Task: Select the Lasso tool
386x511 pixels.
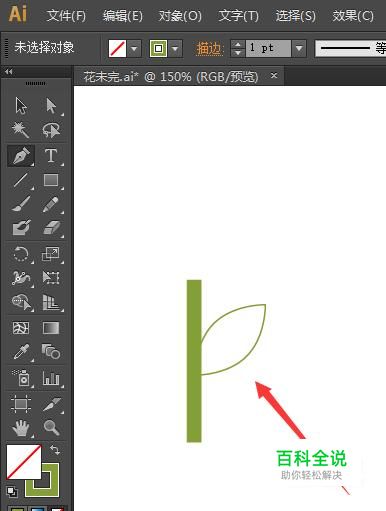Action: point(51,130)
